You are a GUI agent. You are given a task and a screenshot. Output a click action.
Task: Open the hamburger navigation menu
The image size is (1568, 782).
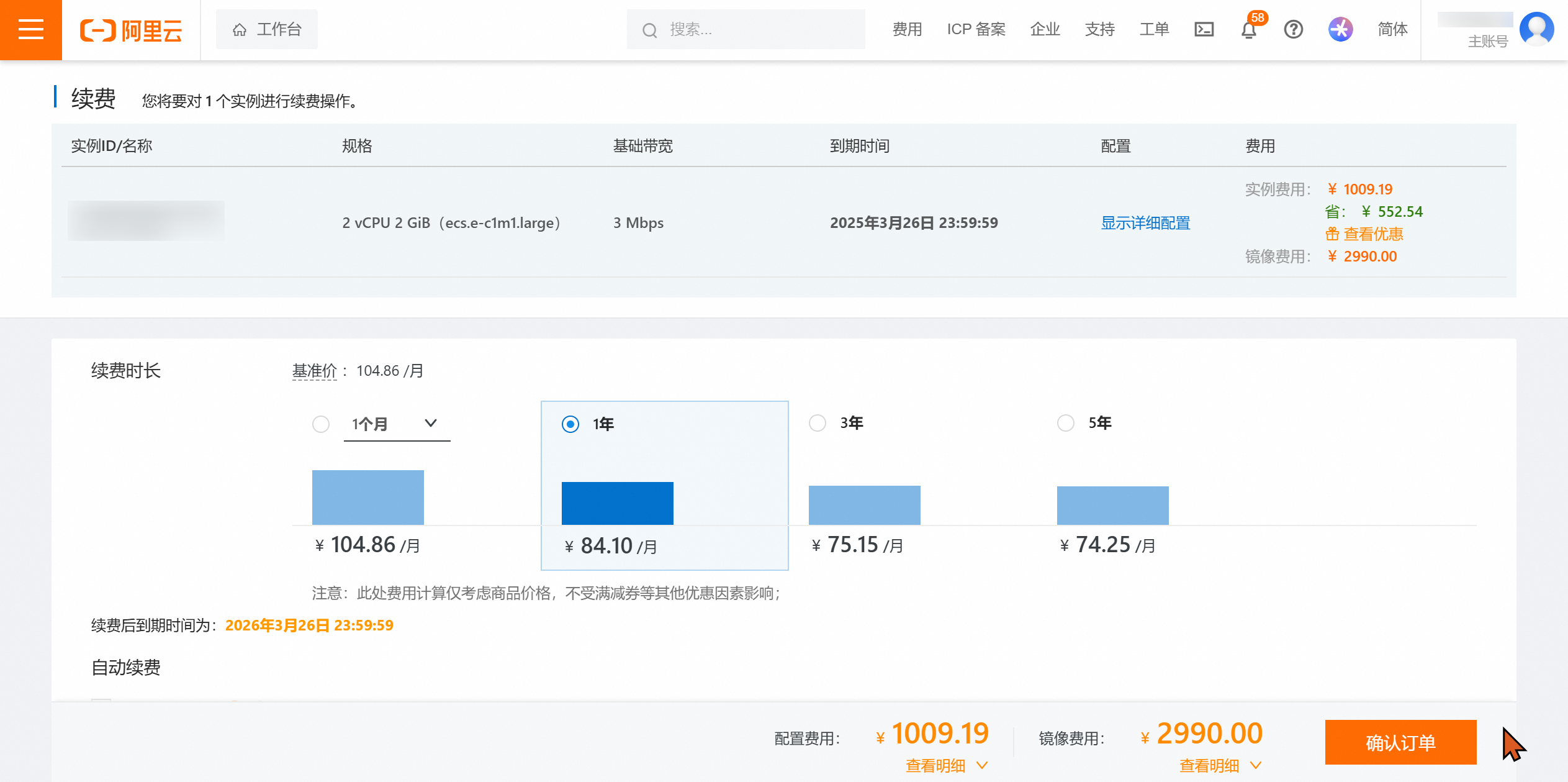(x=30, y=29)
